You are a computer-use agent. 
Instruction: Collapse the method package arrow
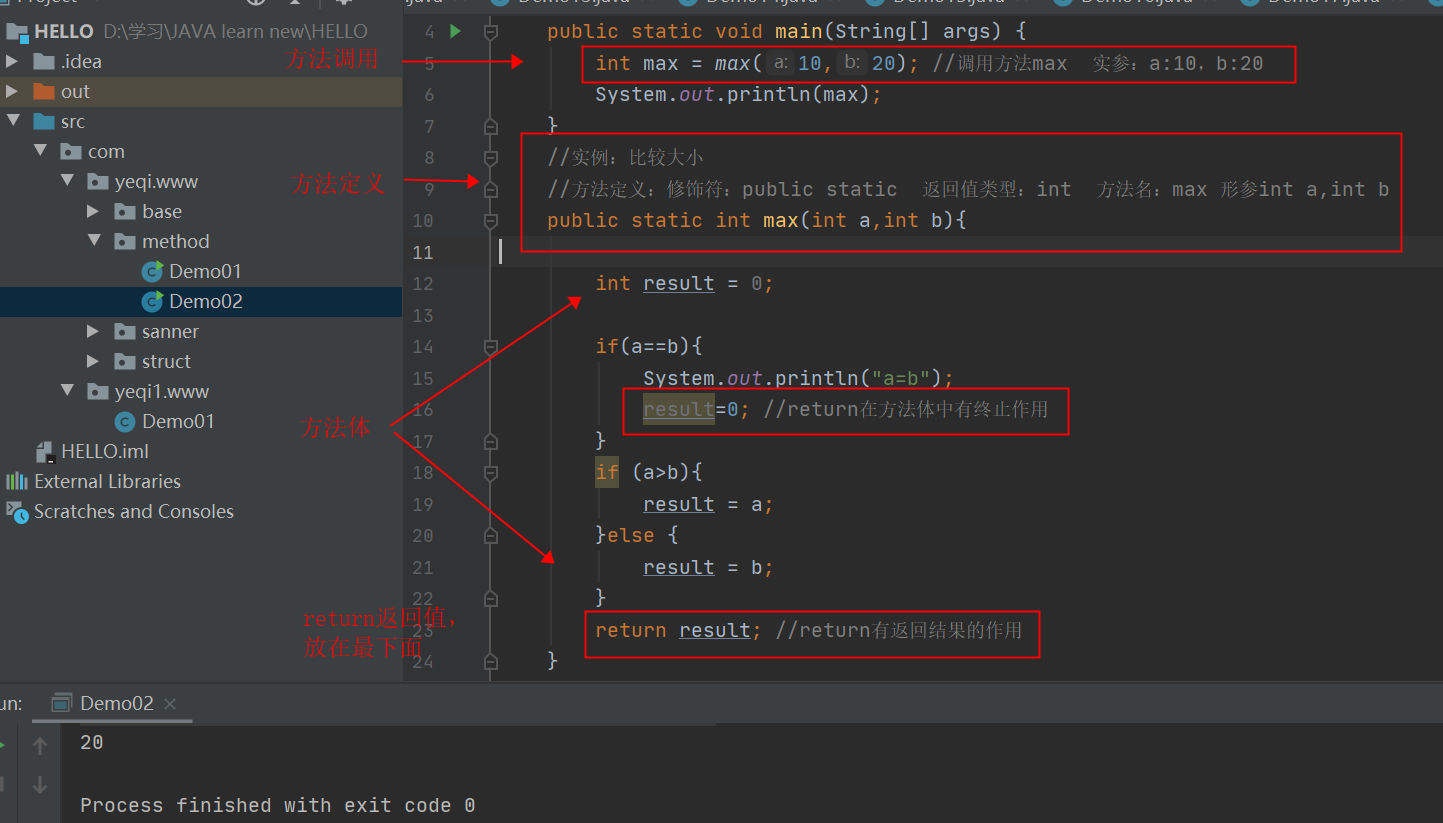coord(93,241)
